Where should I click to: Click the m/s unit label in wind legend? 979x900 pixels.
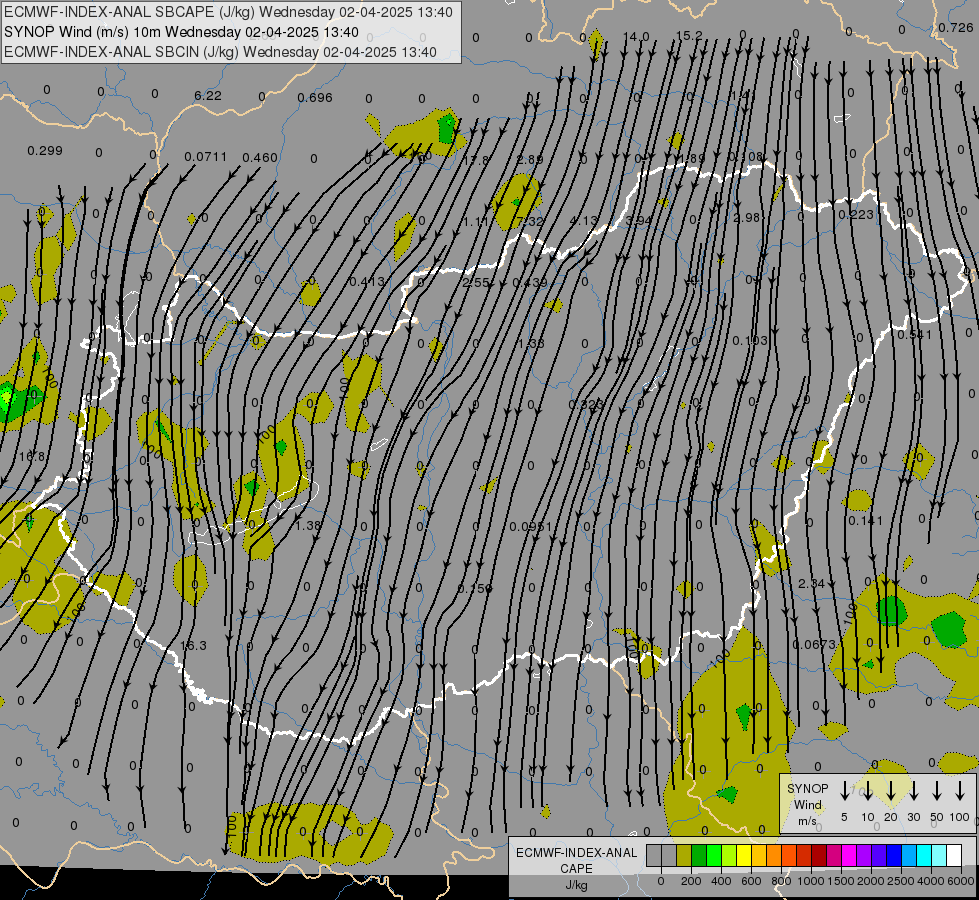pos(807,821)
